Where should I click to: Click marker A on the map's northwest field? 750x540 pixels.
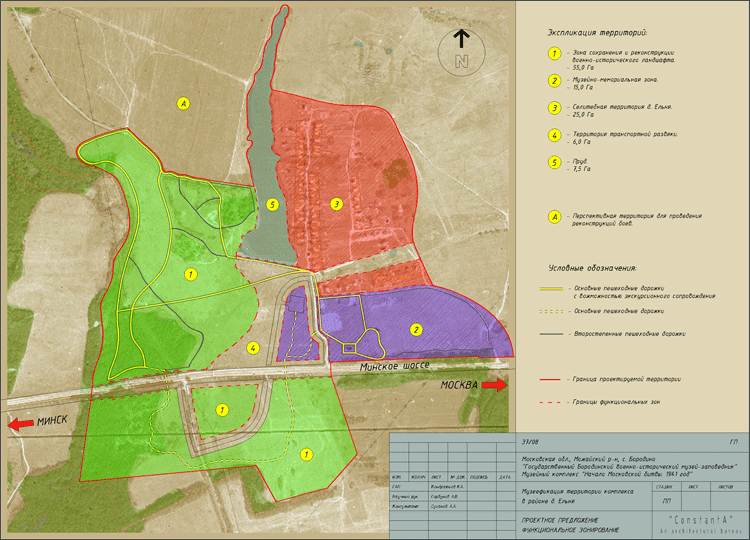(183, 102)
